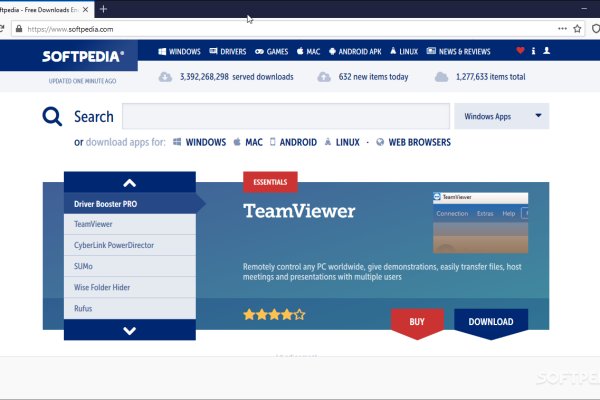
Task: Close the Softpedia browser tab
Action: click(x=85, y=9)
